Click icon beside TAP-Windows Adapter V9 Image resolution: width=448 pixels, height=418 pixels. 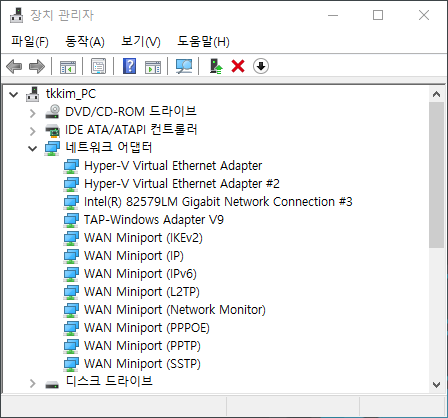pos(71,220)
